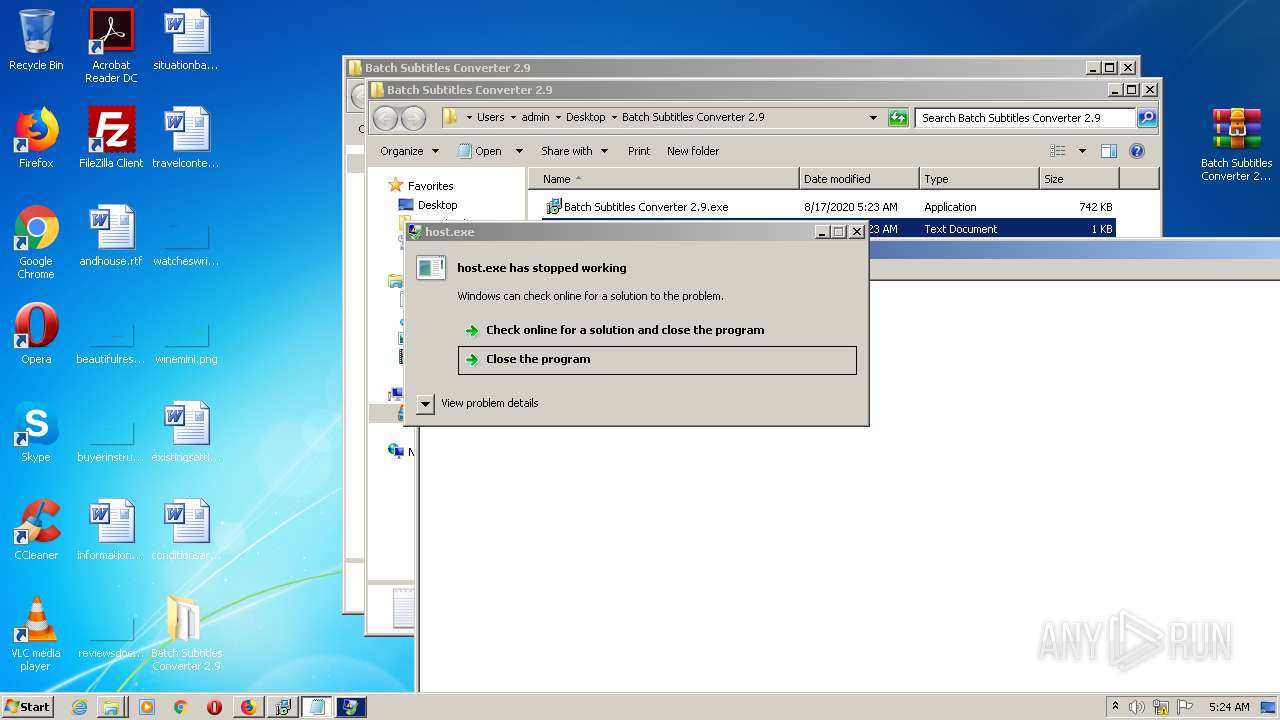The height and width of the screenshot is (720, 1280).
Task: Open network tray icon
Action: [x=1161, y=707]
